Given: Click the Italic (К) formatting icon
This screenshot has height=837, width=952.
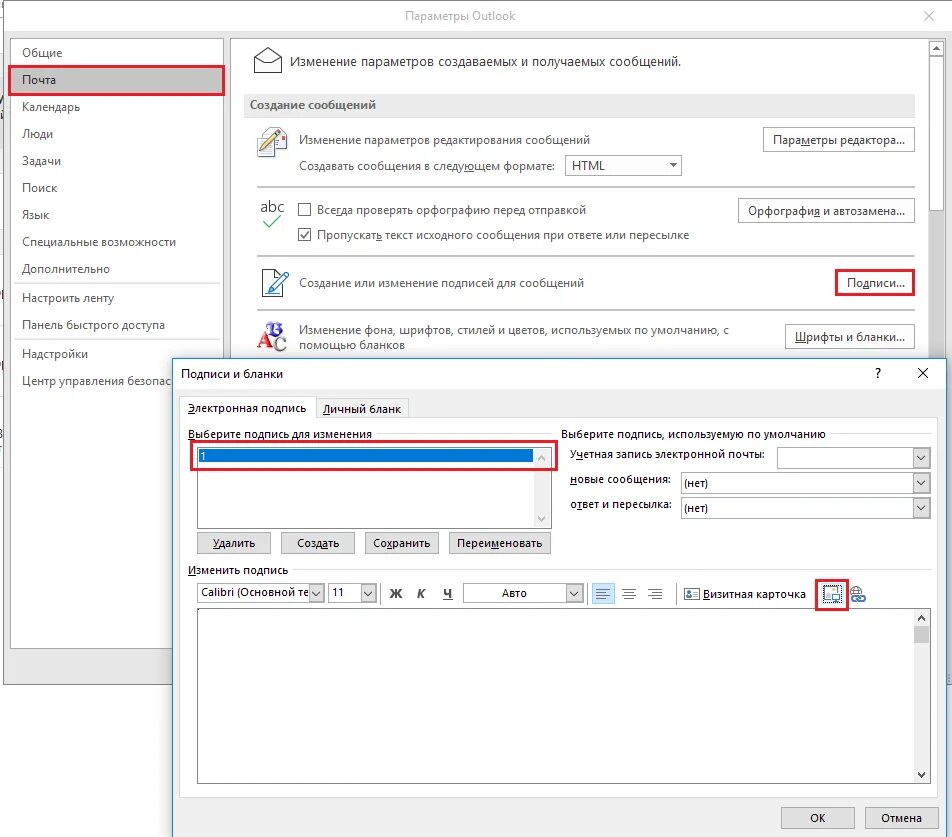Looking at the screenshot, I should pyautogui.click(x=421, y=594).
